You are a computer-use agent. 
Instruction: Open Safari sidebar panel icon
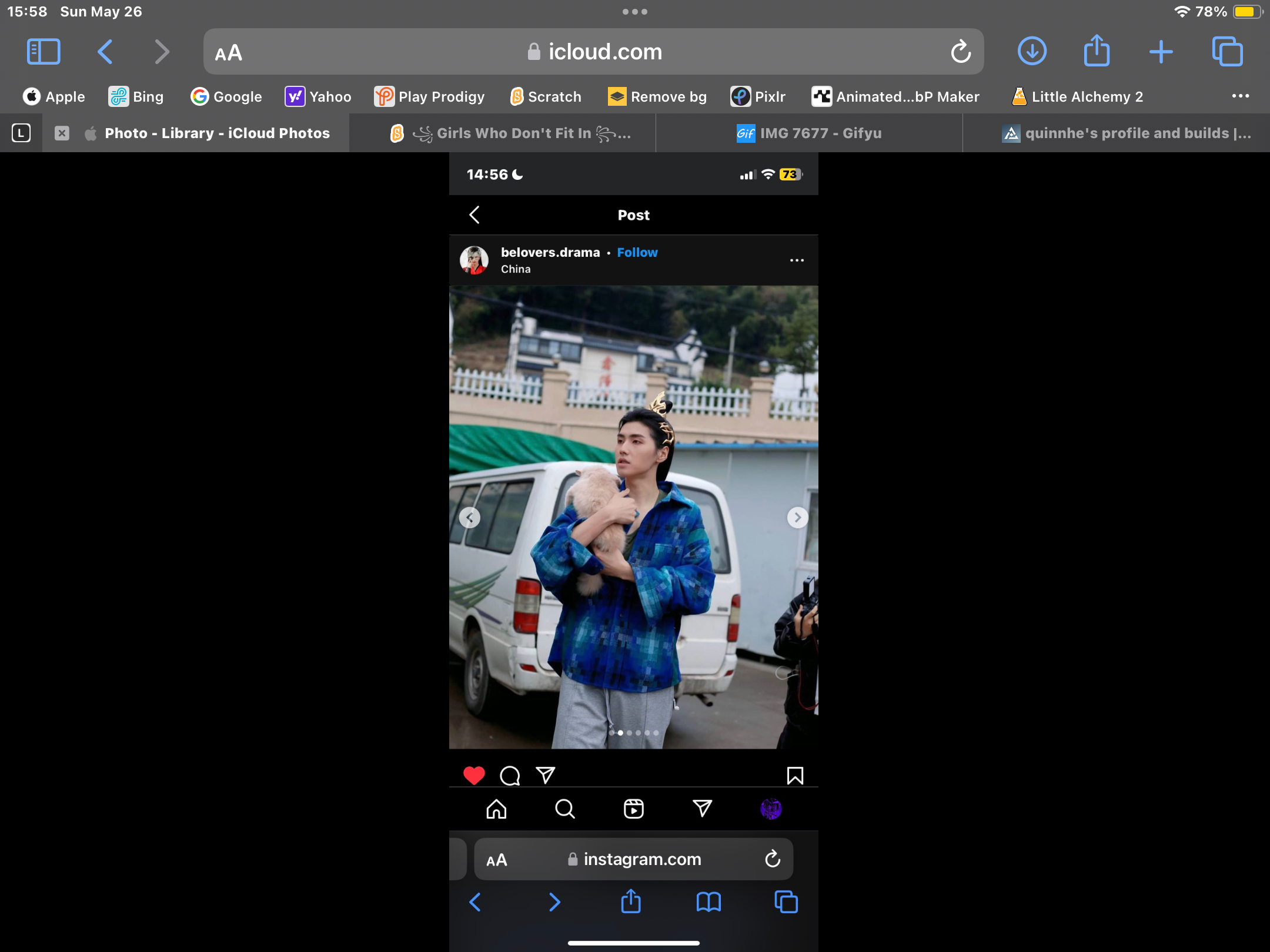pyautogui.click(x=44, y=52)
